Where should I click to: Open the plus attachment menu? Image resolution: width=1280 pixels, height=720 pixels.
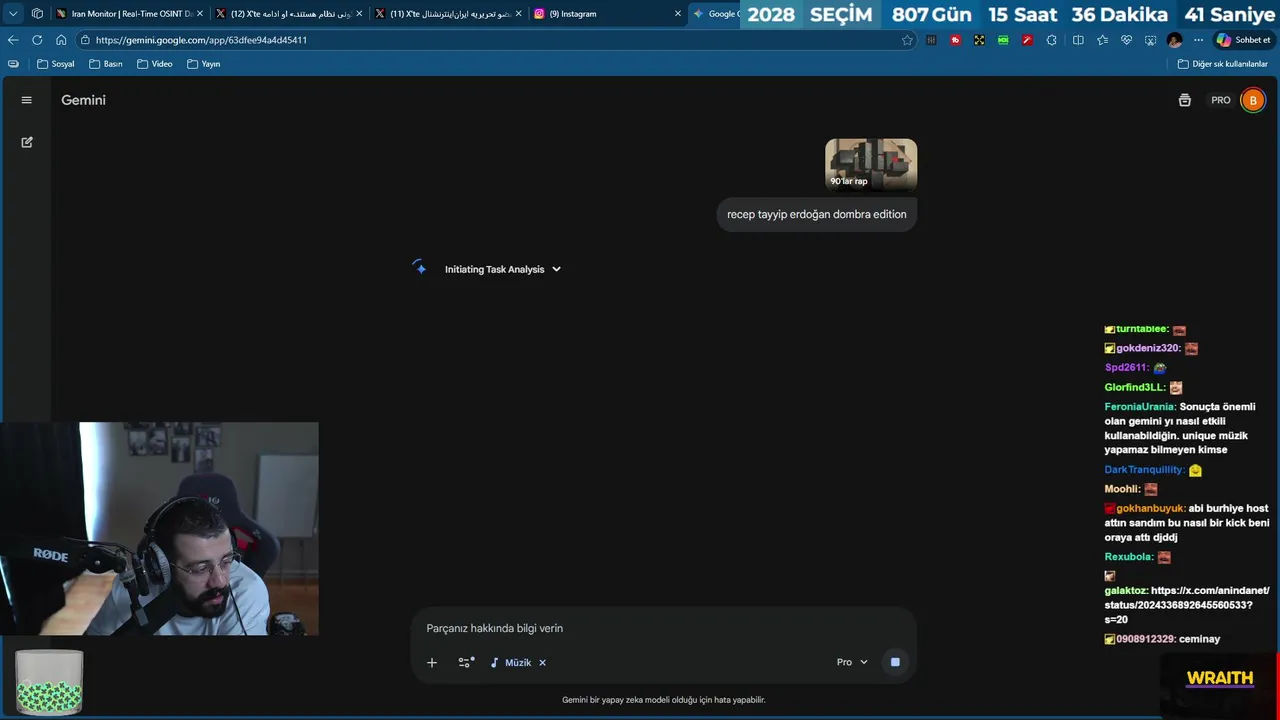coord(432,662)
